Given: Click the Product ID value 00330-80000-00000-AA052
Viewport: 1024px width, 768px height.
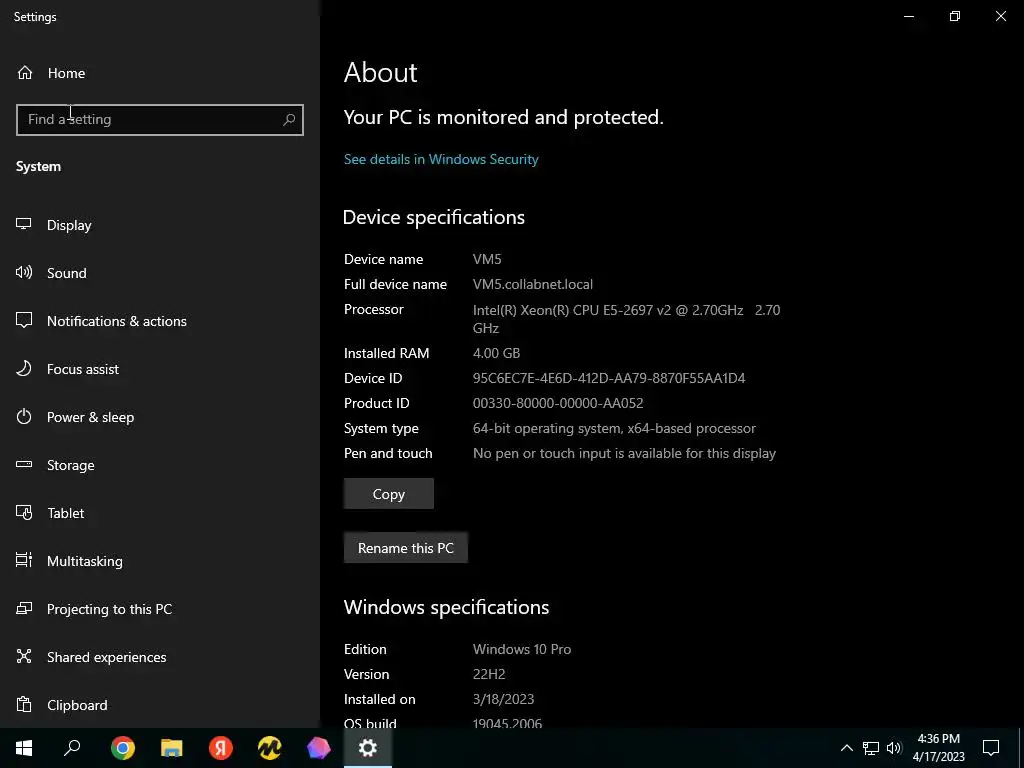Looking at the screenshot, I should click(558, 403).
